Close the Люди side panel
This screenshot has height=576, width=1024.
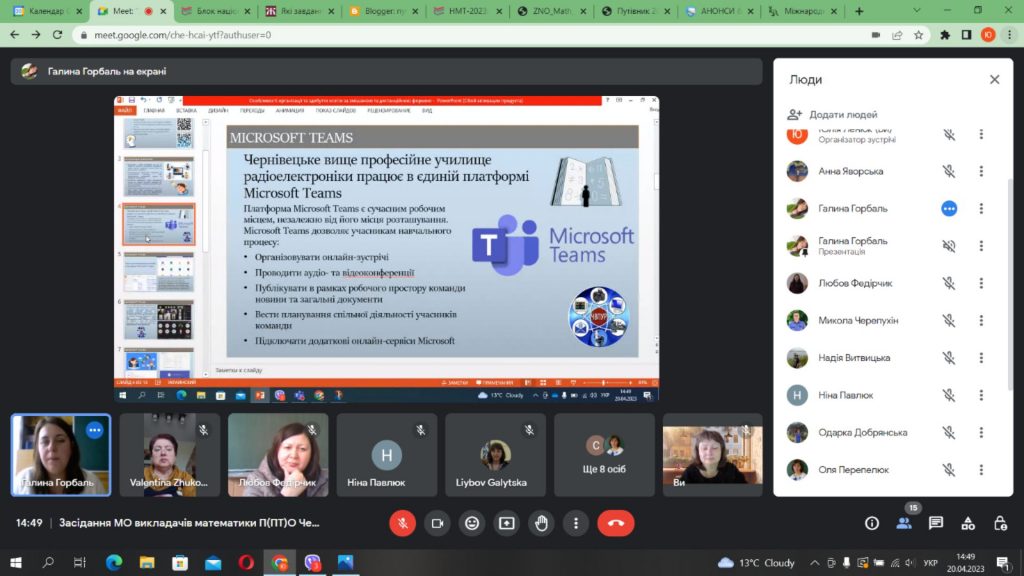(x=995, y=80)
